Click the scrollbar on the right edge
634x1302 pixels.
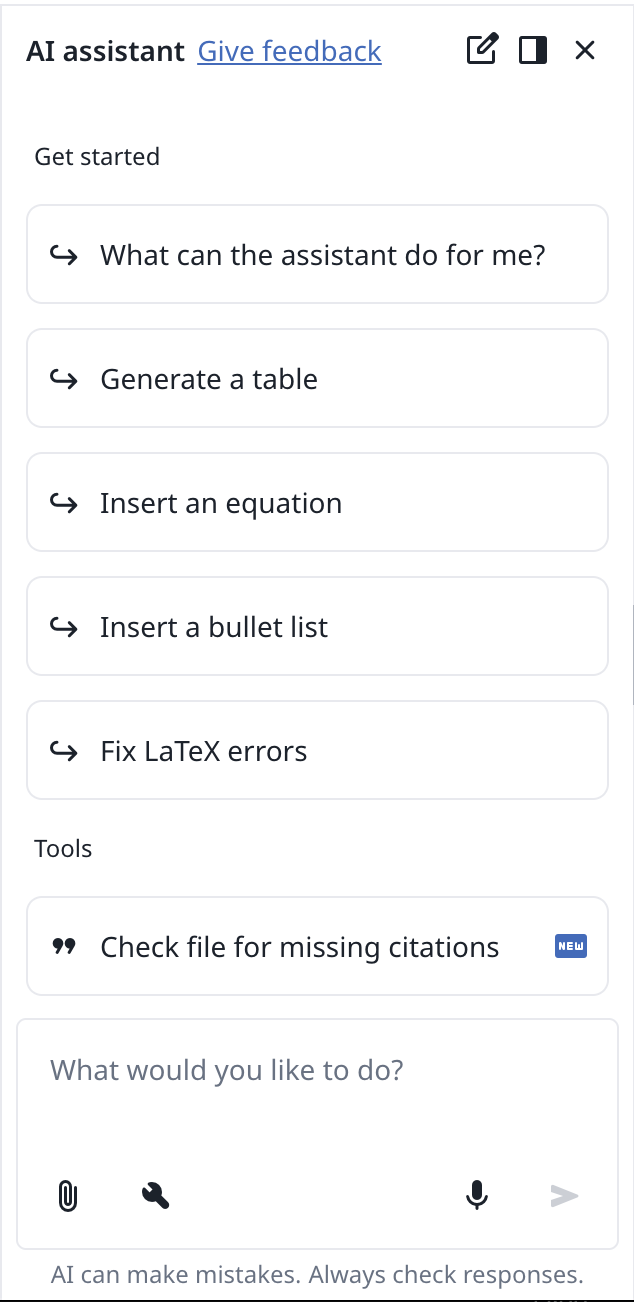630,650
